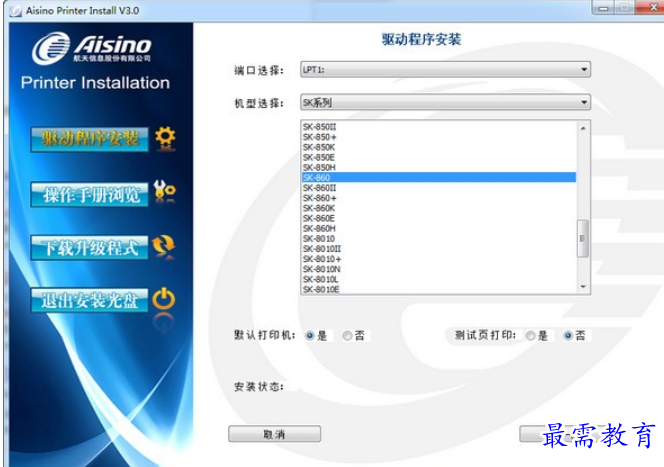Viewport: 664px width, 467px height.
Task: Select SK-850II in the model list
Action: pos(439,127)
